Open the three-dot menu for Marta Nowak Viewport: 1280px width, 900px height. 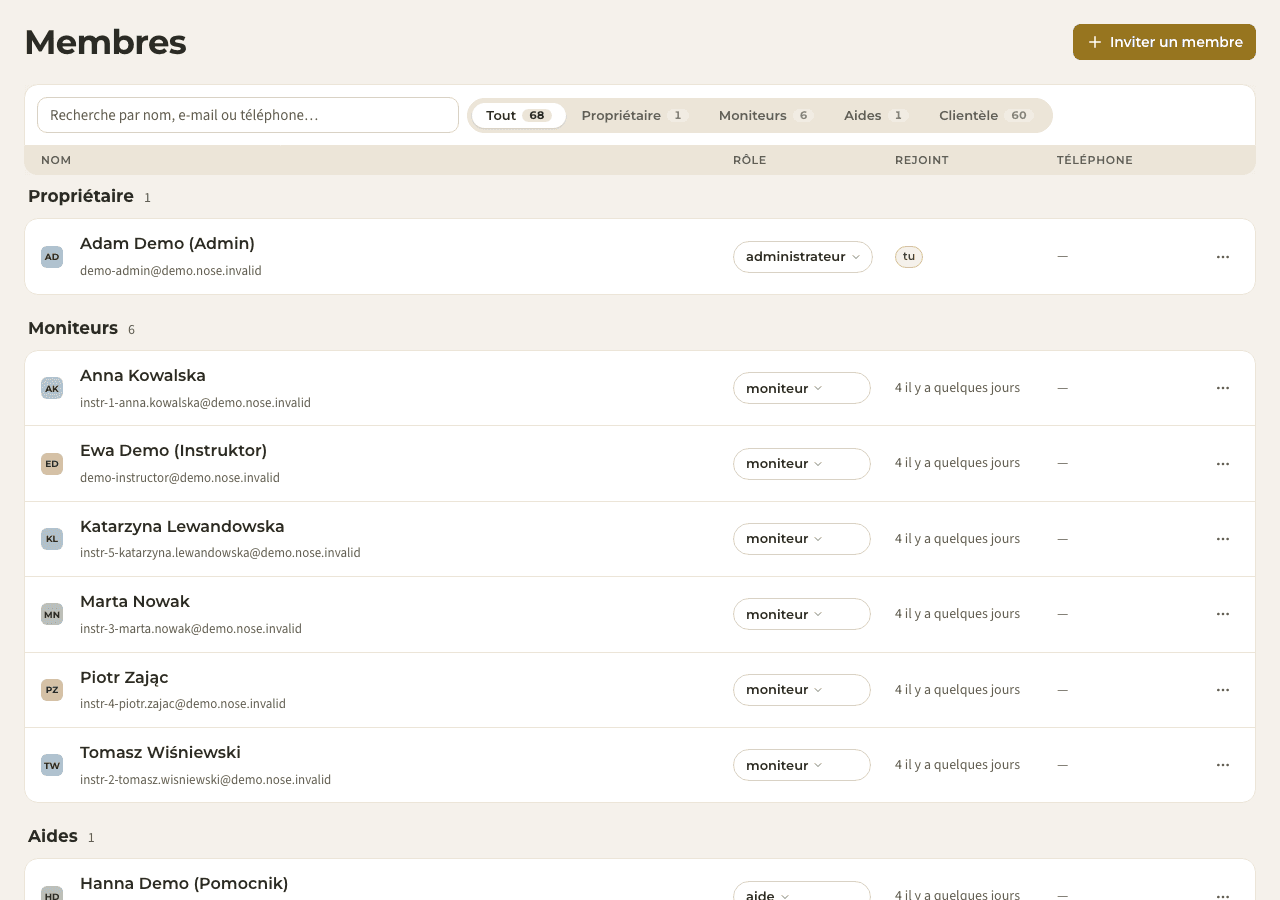(1222, 614)
